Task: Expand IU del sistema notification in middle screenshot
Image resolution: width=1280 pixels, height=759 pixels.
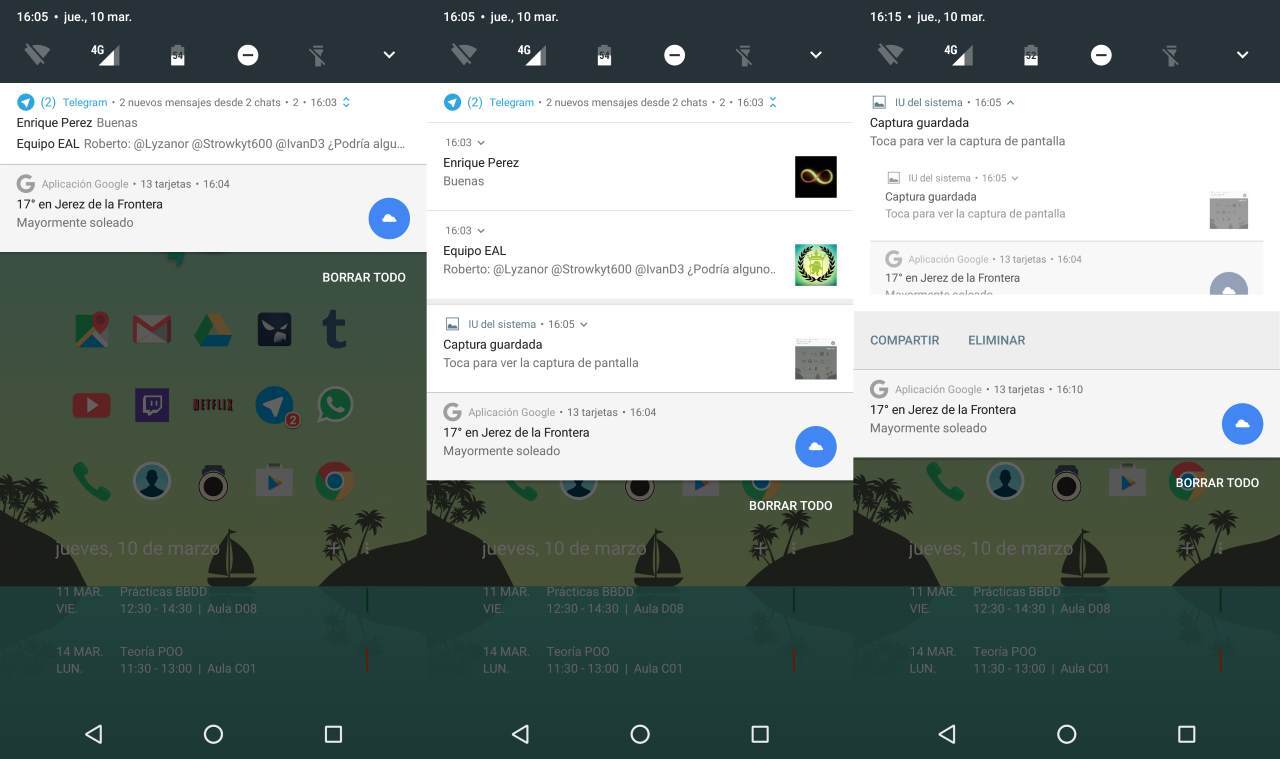Action: pos(584,324)
